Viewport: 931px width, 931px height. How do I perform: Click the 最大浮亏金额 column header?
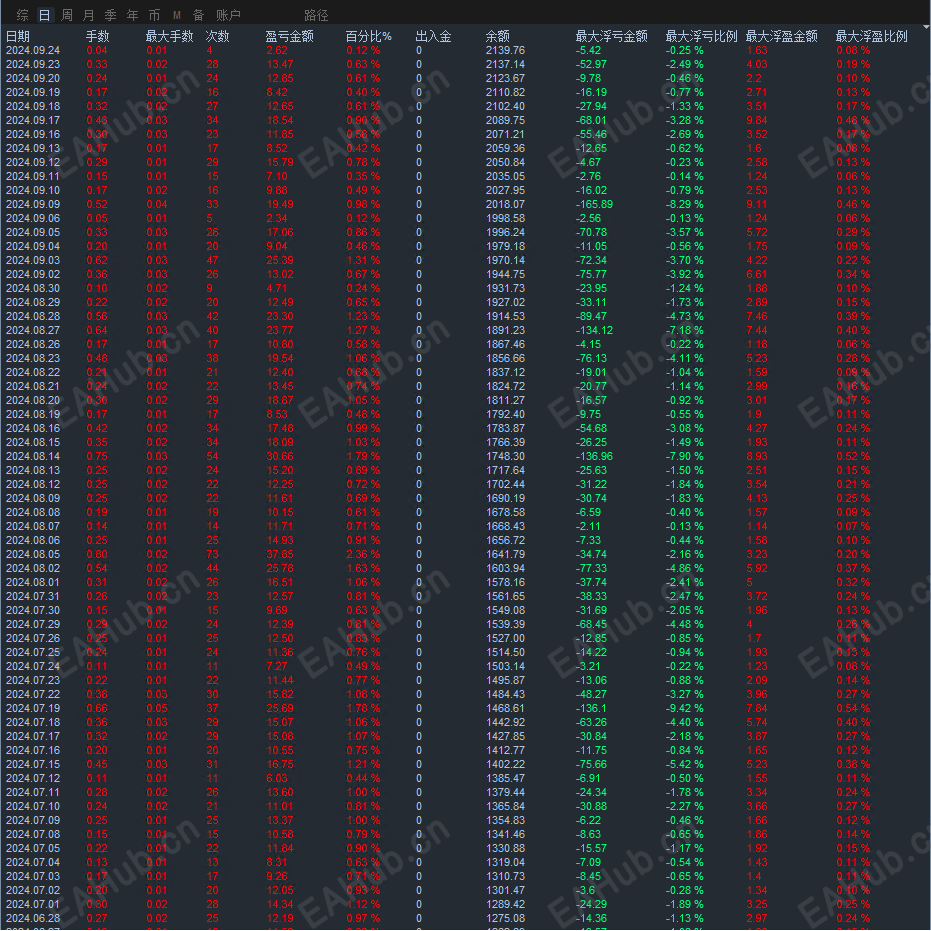tap(612, 36)
